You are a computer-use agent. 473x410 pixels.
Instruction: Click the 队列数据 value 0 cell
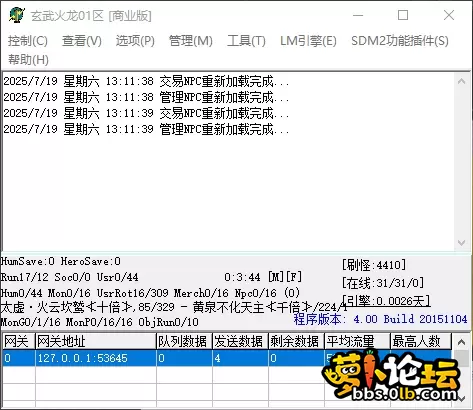click(184, 358)
